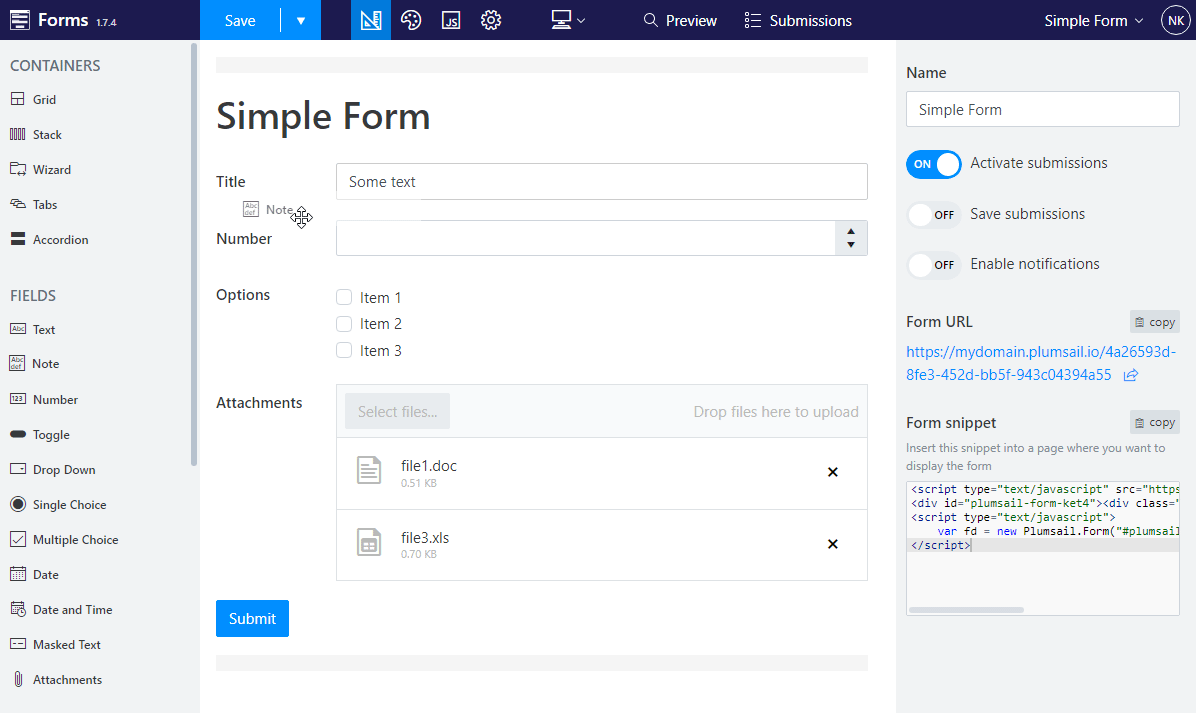
Task: Turn on Enable notifications switch
Action: (934, 265)
